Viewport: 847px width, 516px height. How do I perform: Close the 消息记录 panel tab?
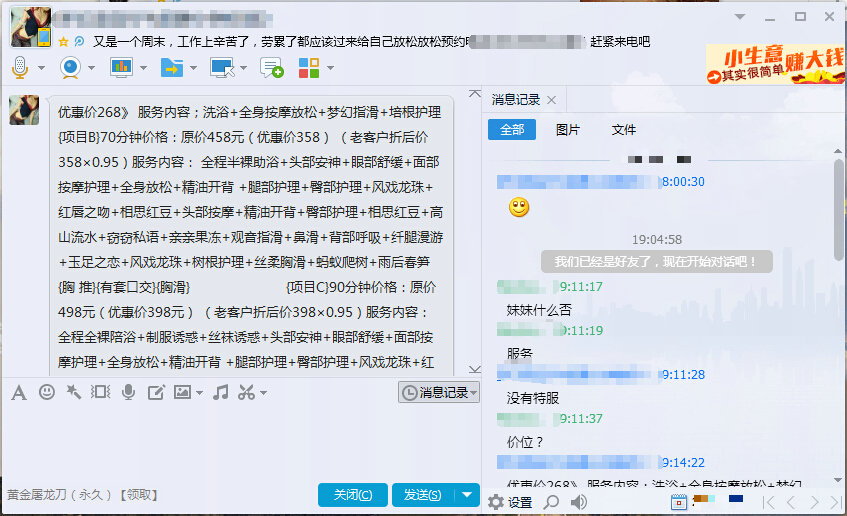pos(552,100)
